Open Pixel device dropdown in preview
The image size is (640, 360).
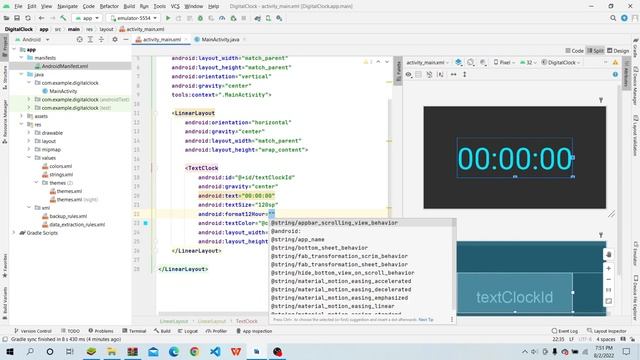click(504, 62)
